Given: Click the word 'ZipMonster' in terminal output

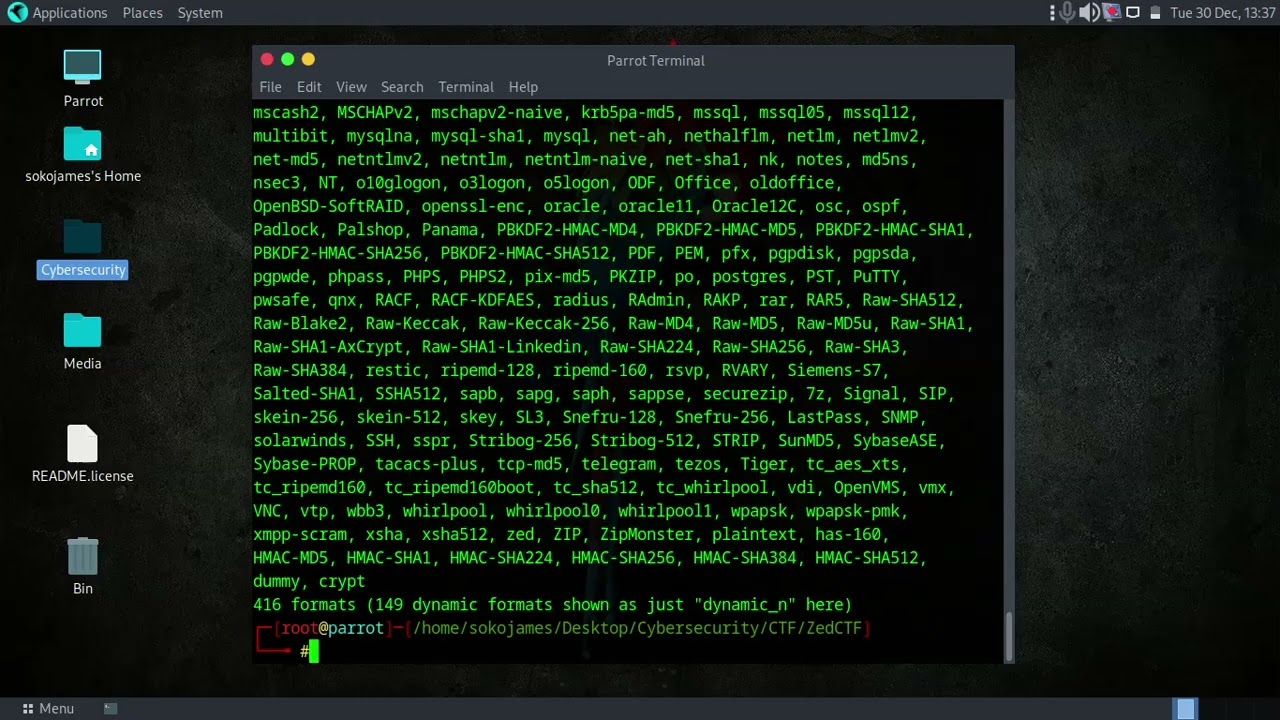Looking at the screenshot, I should (647, 534).
